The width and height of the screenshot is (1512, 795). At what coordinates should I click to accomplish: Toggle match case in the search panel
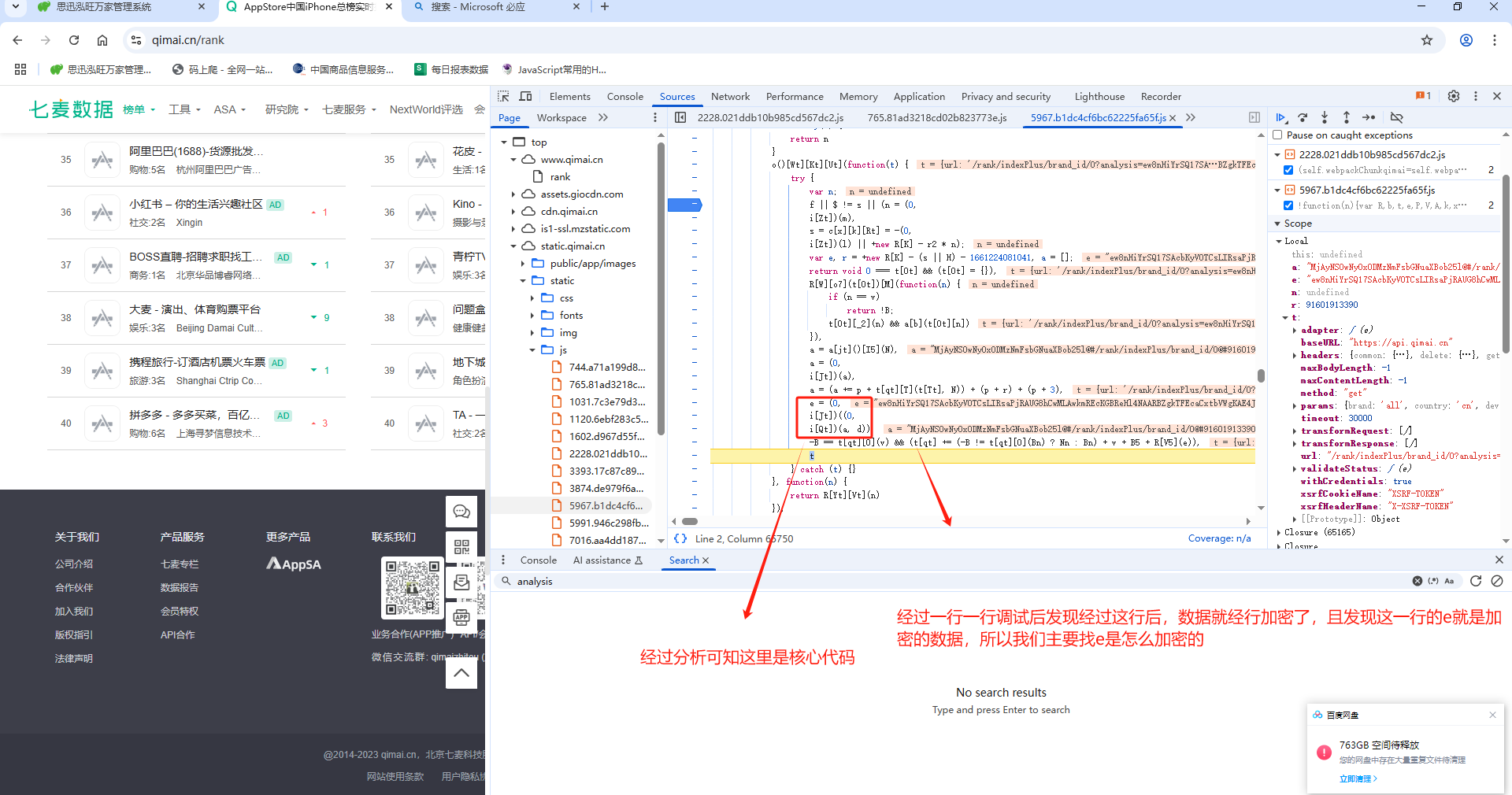pyautogui.click(x=1449, y=581)
